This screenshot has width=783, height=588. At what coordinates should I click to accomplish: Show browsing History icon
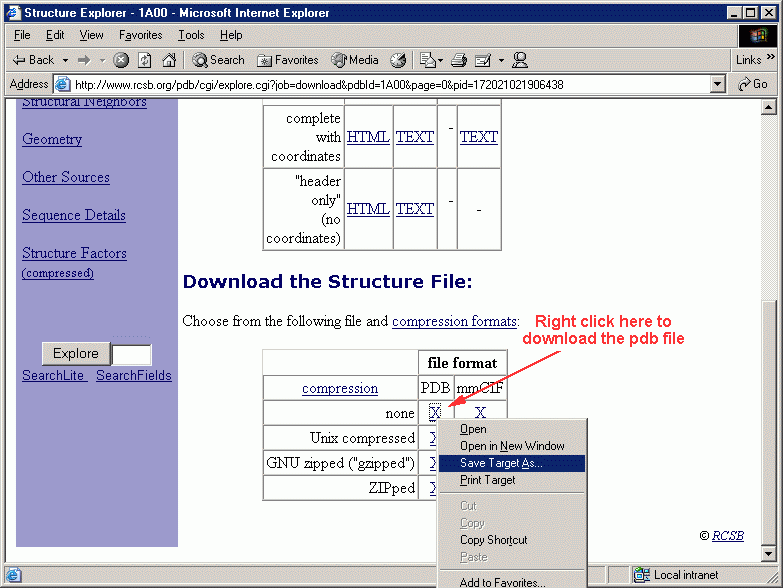click(398, 60)
